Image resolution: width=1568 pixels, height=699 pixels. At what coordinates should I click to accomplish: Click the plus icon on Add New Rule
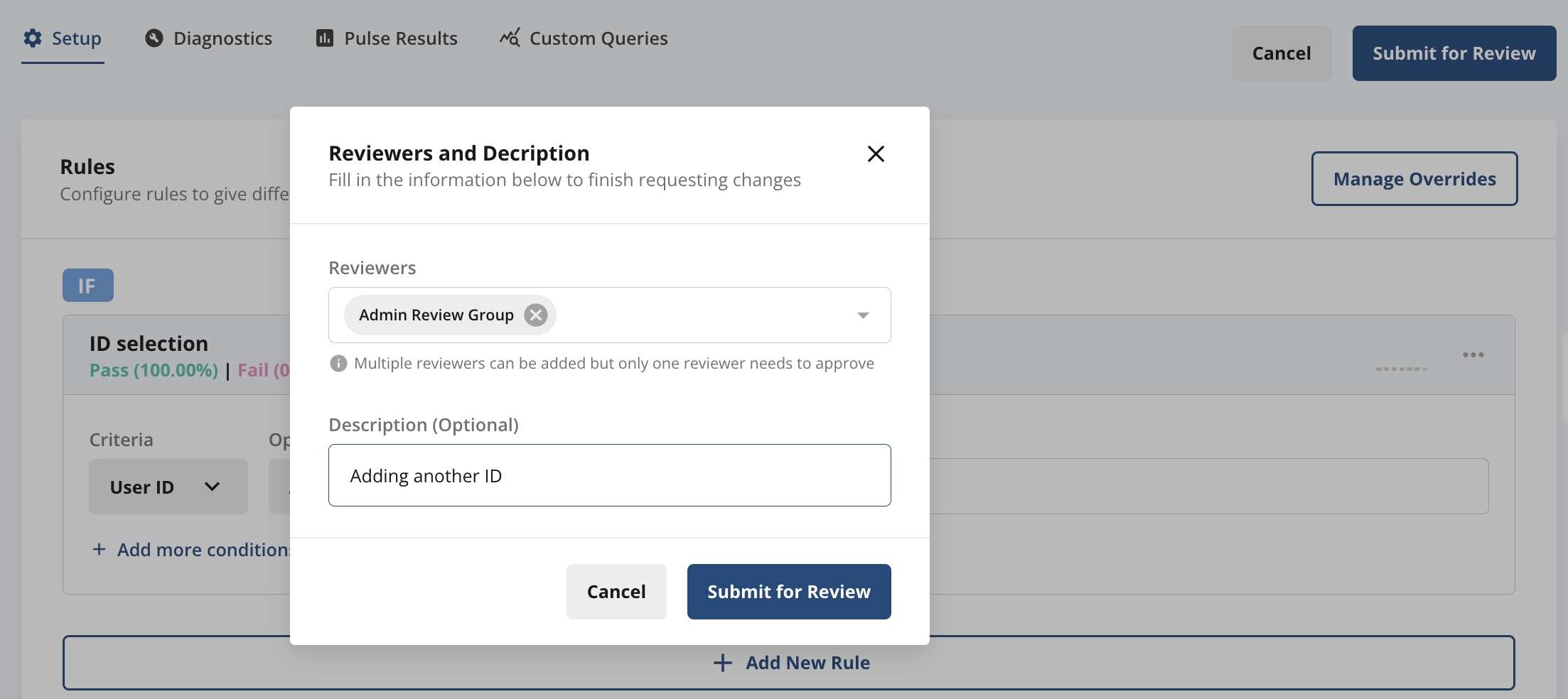click(x=723, y=663)
